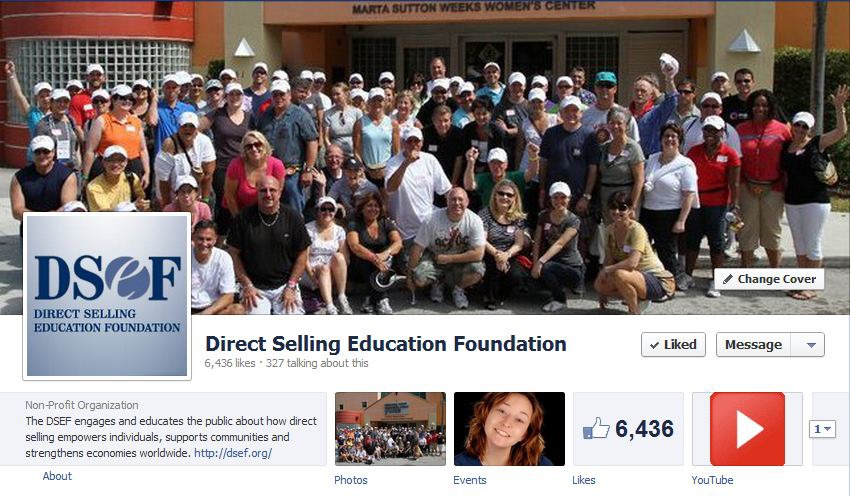Open the red YouTube play icon app
Viewport: 850px width, 496px height.
[747, 429]
